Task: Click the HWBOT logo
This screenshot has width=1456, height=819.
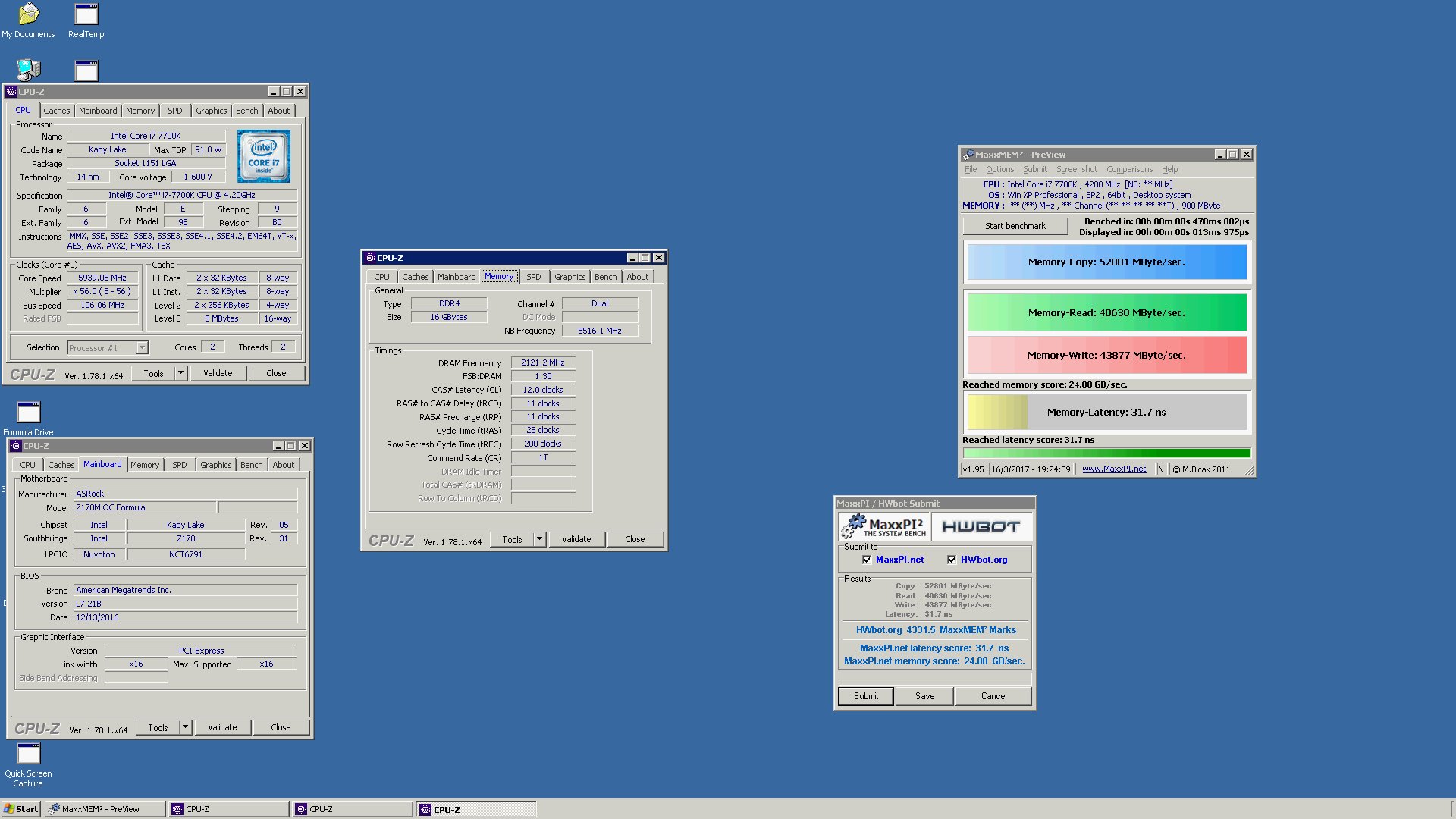Action: point(981,526)
